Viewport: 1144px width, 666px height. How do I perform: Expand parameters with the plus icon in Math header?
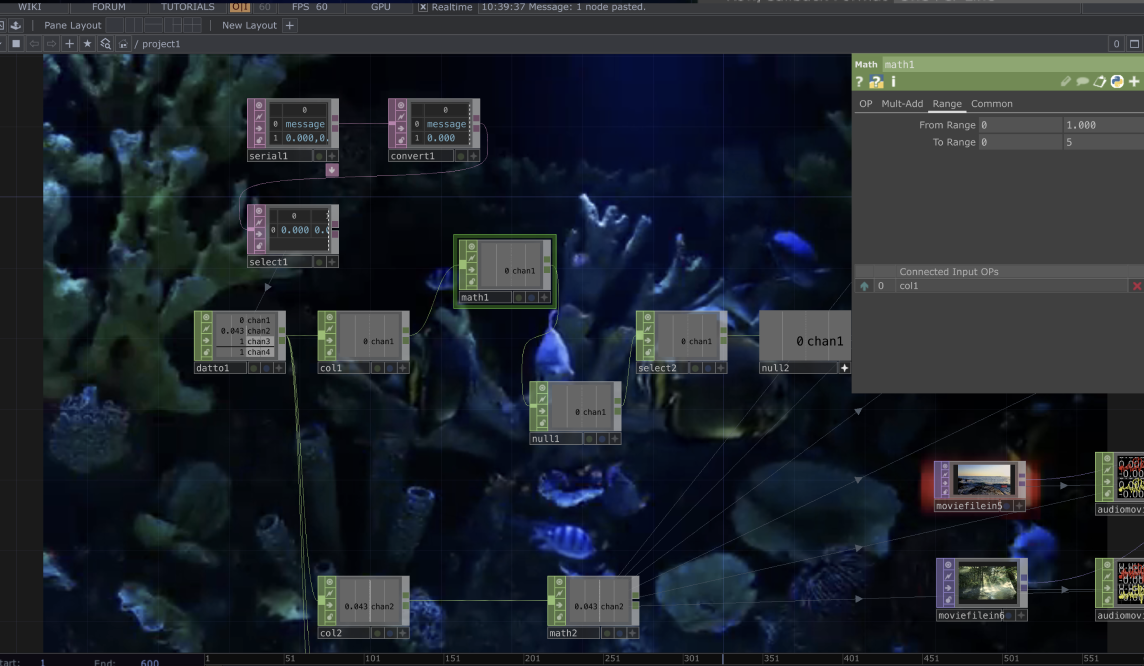tap(1134, 82)
